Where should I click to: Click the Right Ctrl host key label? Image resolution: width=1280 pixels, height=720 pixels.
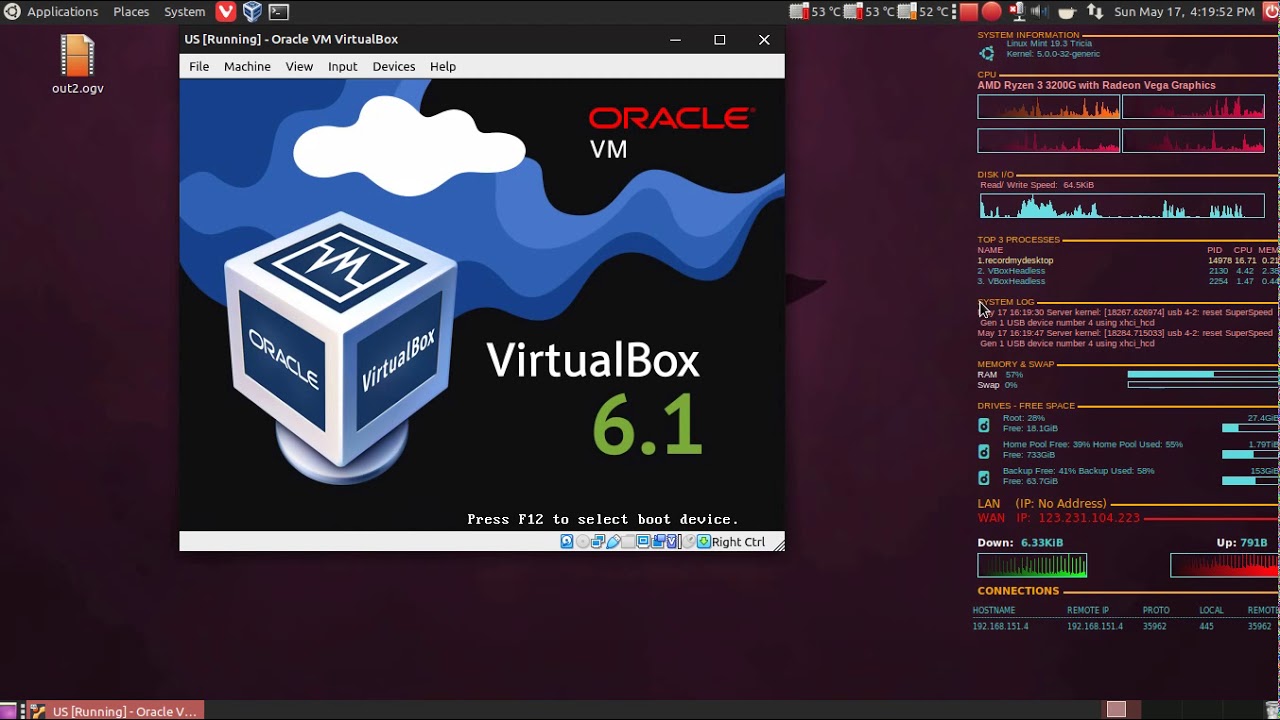(738, 542)
